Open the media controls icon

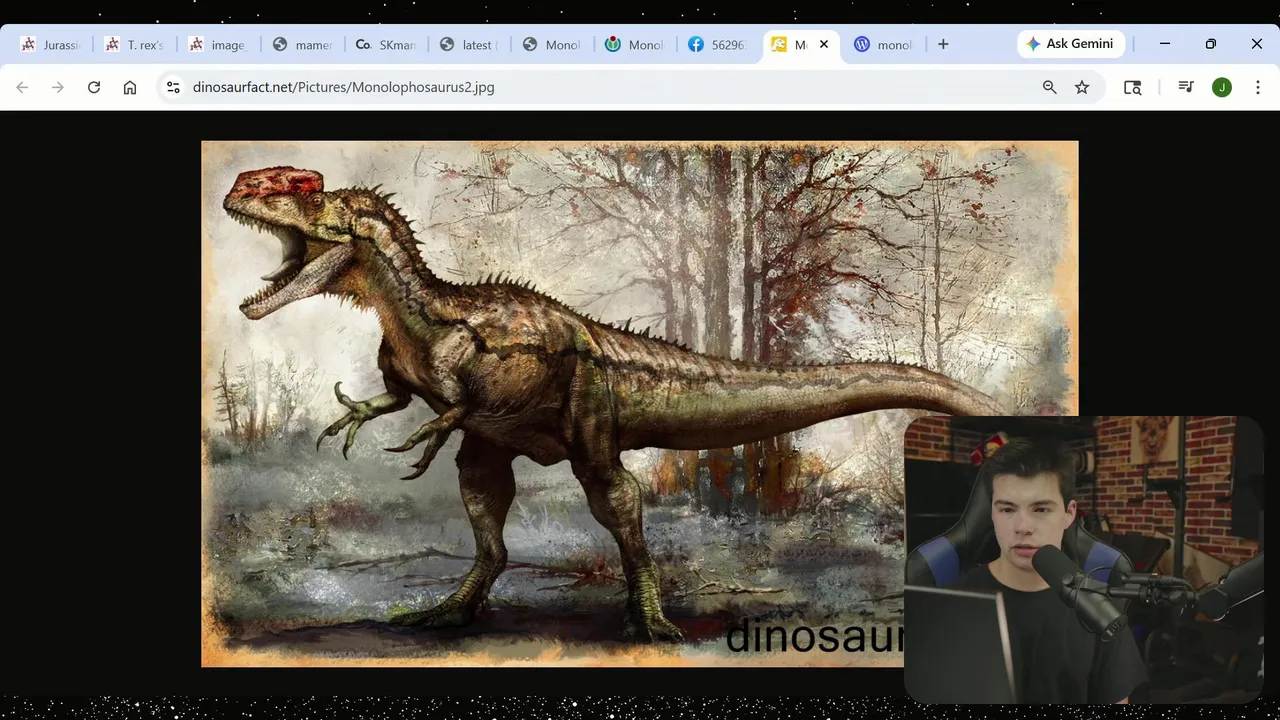(1186, 87)
